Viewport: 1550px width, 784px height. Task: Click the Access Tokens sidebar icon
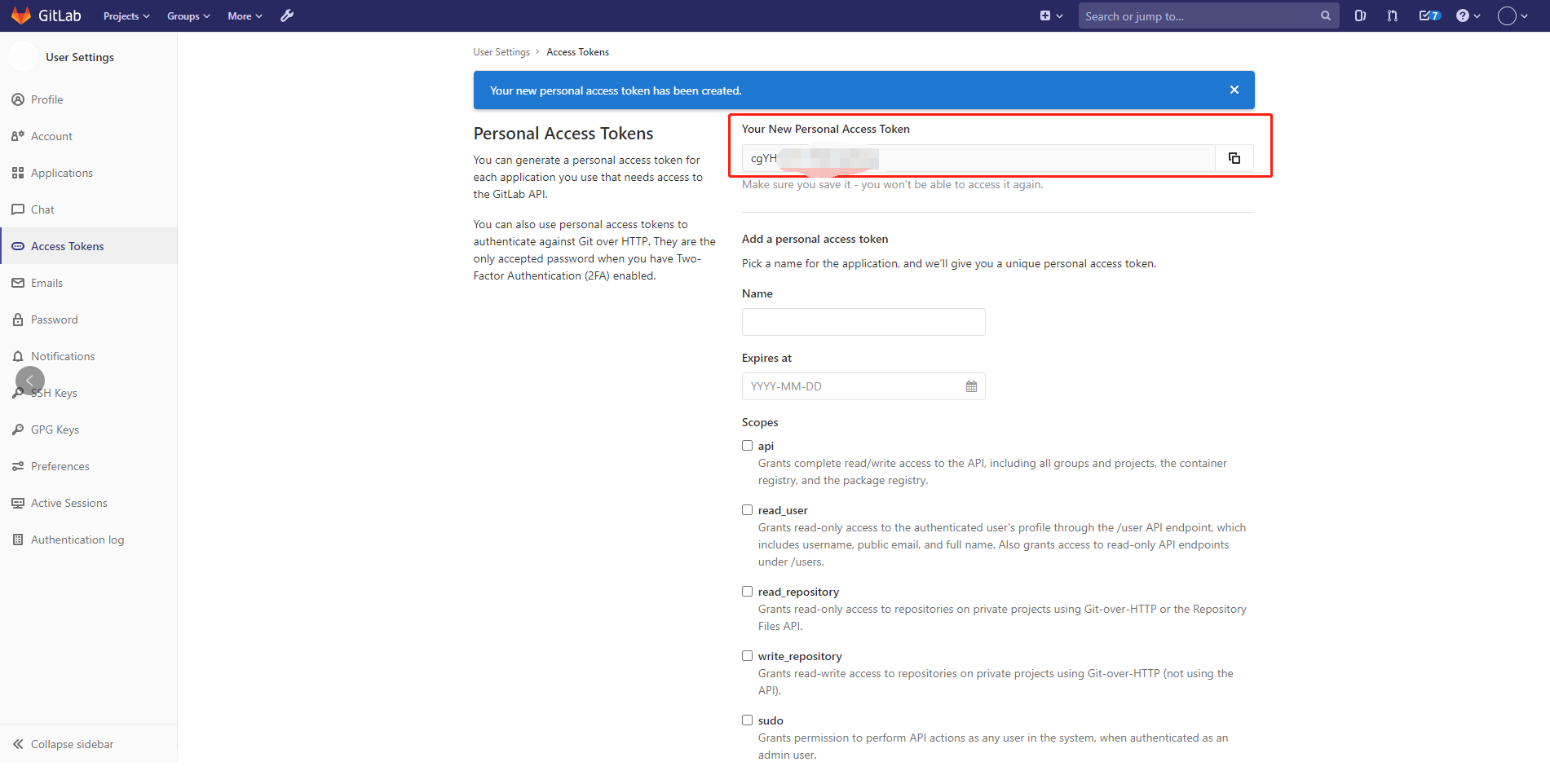[x=18, y=246]
